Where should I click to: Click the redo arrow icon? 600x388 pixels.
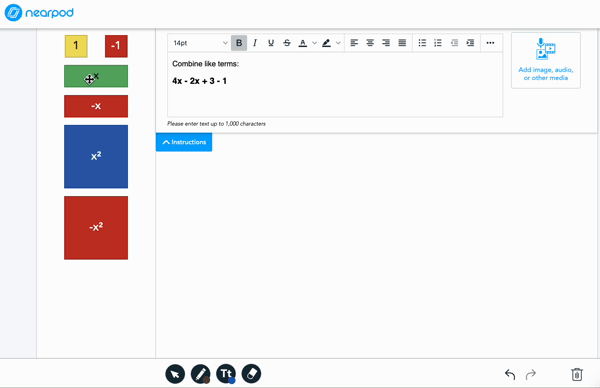531,374
